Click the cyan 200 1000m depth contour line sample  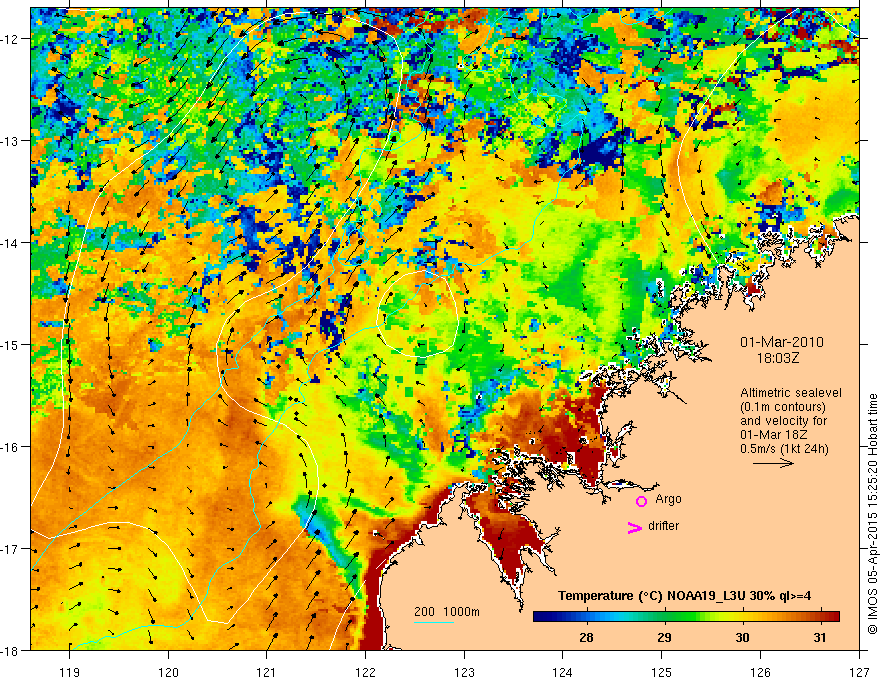click(434, 622)
